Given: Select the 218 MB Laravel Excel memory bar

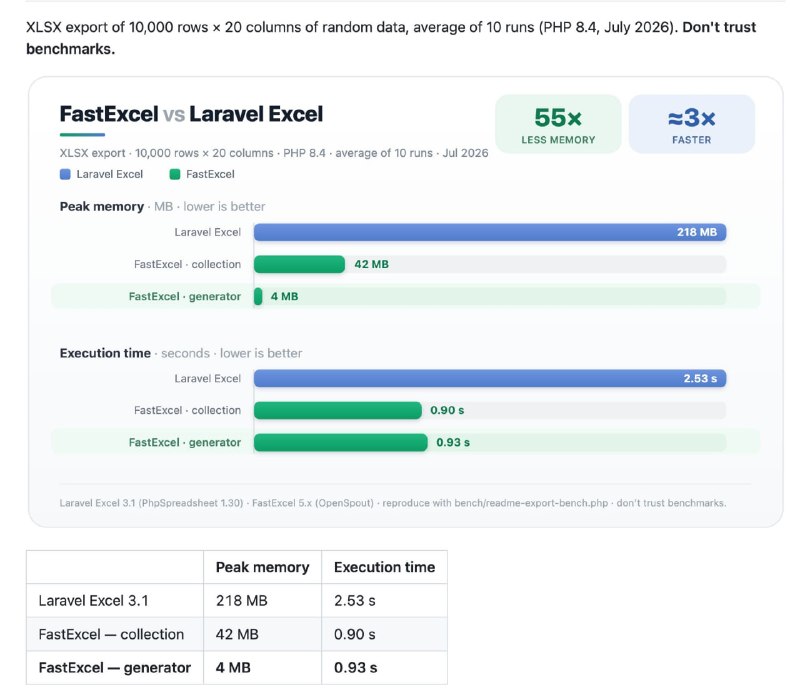Looking at the screenshot, I should pyautogui.click(x=490, y=232).
